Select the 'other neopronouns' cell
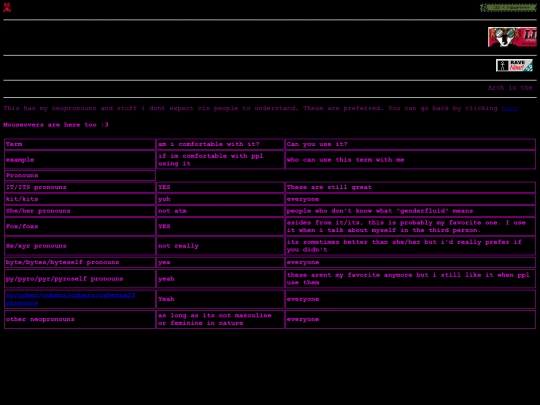Image resolution: width=540 pixels, height=405 pixels. [x=80, y=319]
